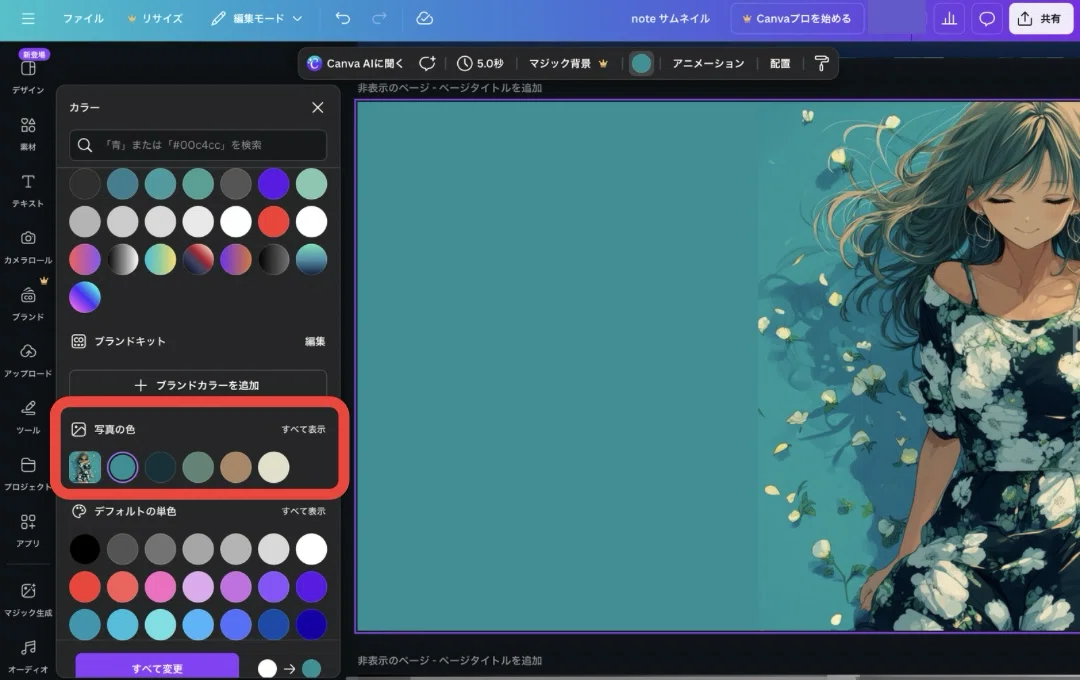Edit the second page title text below canvas

click(449, 661)
